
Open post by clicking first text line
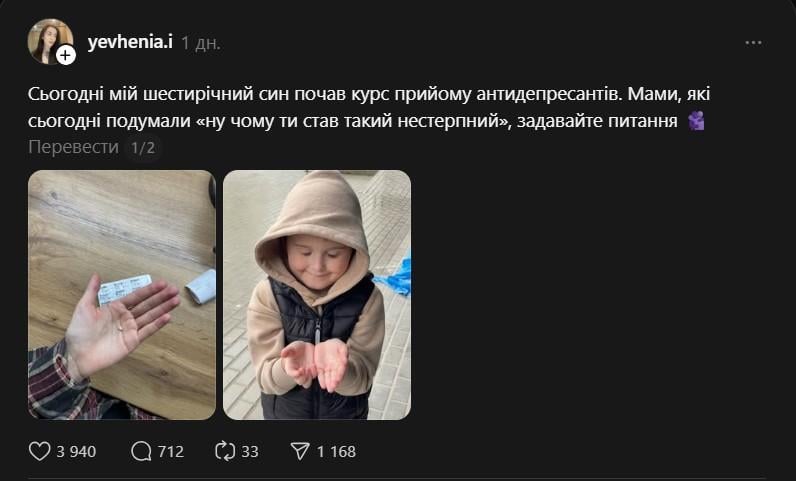pyautogui.click(x=369, y=94)
